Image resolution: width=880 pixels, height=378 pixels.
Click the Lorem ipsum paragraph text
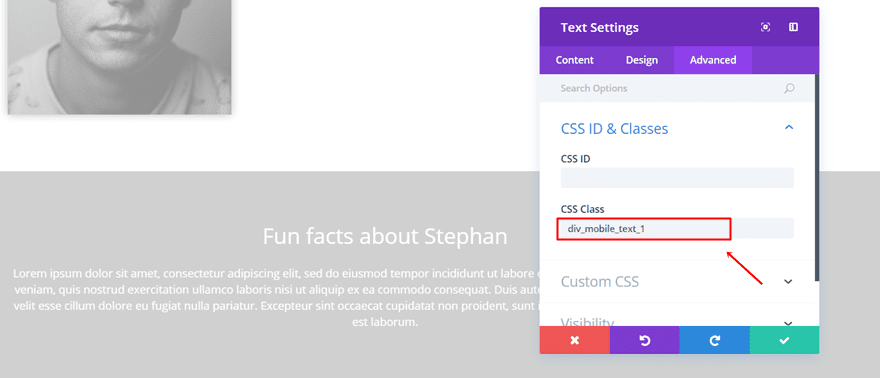point(275,298)
